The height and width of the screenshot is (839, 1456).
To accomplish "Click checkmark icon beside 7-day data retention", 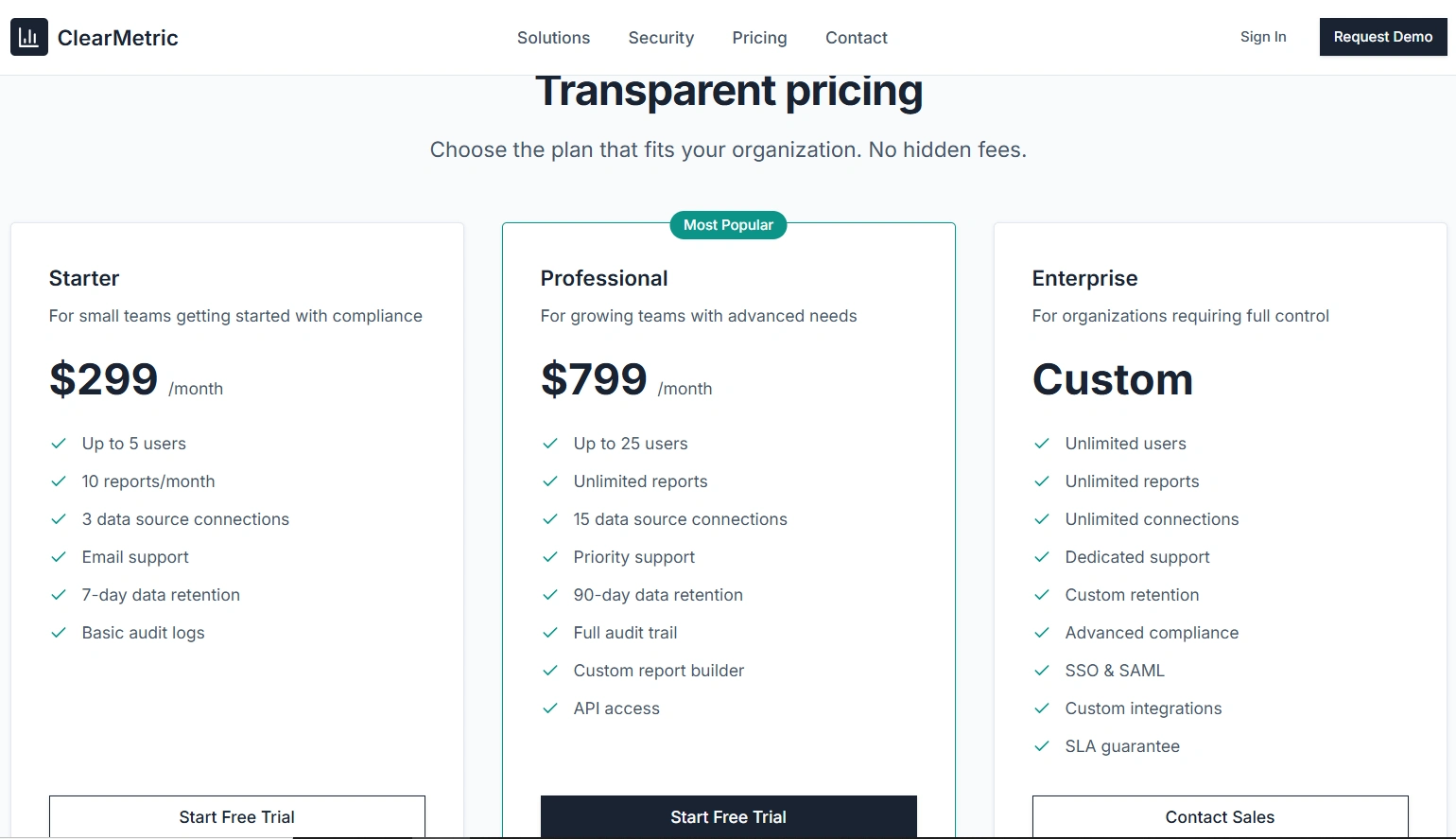I will [x=59, y=595].
